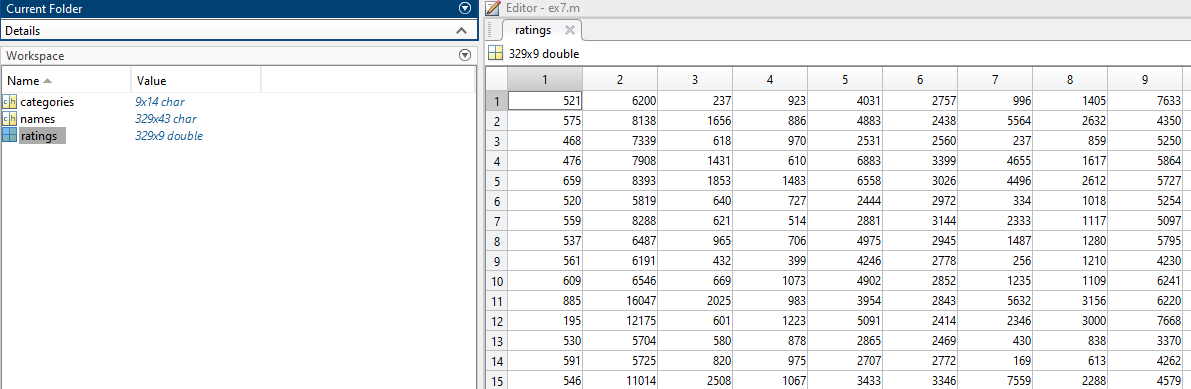Viewport: 1191px width, 389px height.
Task: Click the 9x14 char value of categories
Action: (160, 101)
